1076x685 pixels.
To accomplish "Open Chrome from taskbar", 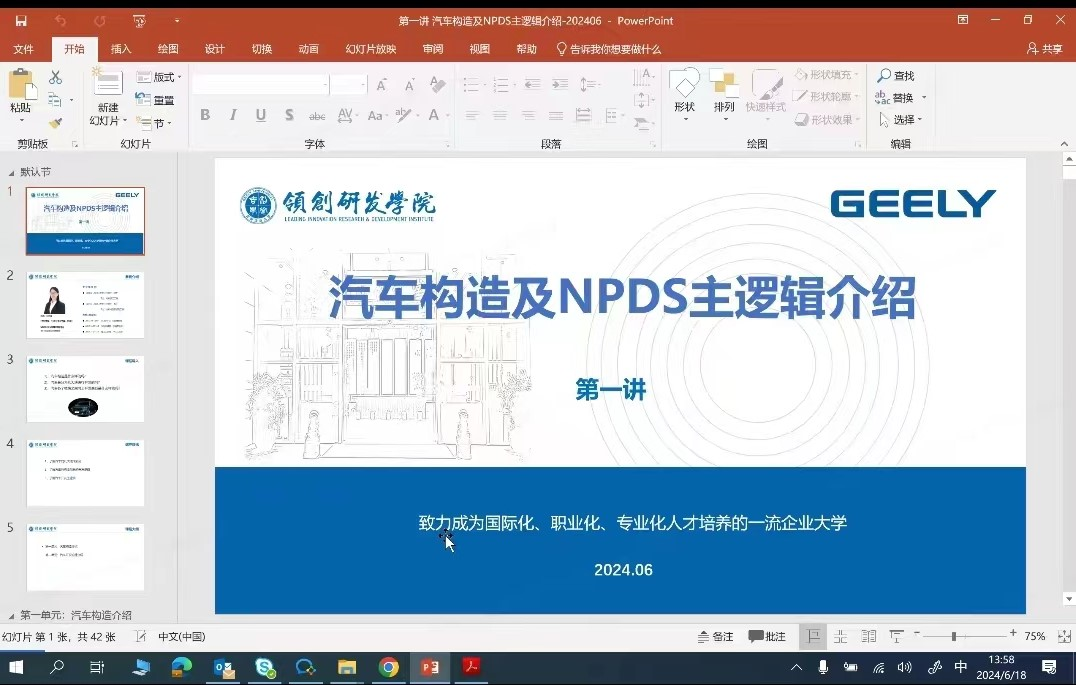I will pos(388,667).
